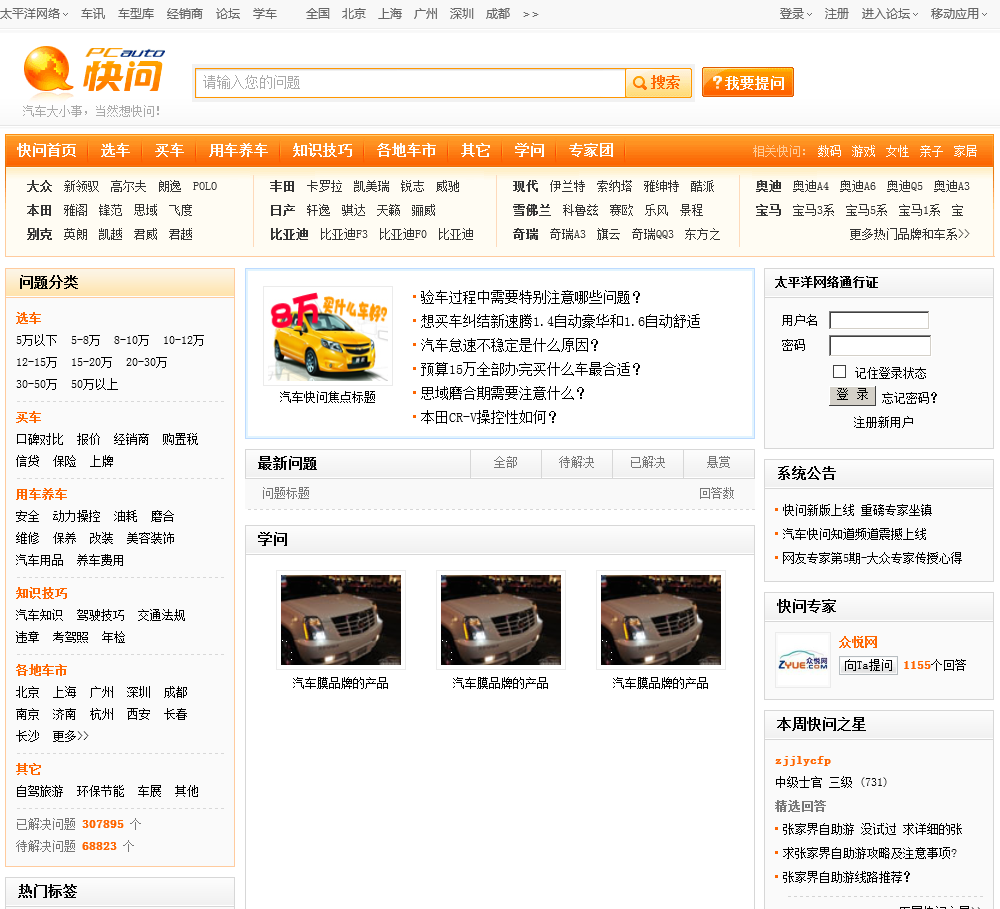Viewport: 1000px width, 909px height.
Task: Open 68823 pending questions count
Action: tap(99, 846)
